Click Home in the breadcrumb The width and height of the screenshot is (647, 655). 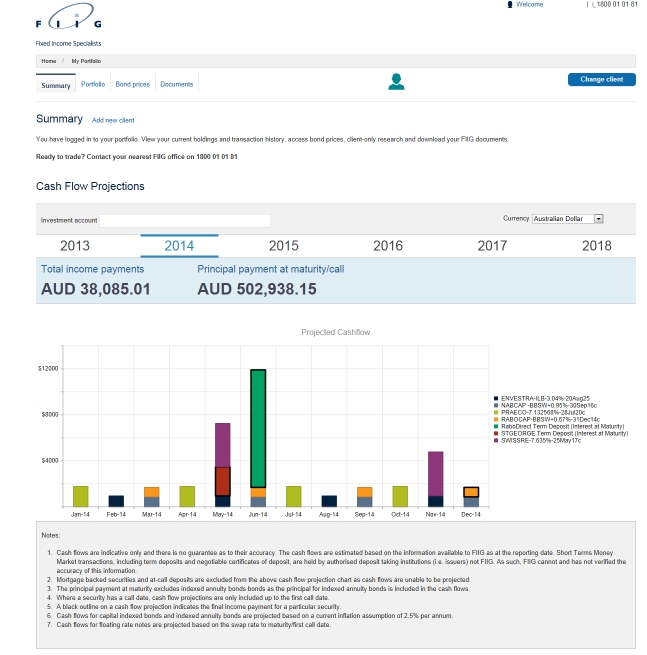[x=48, y=61]
